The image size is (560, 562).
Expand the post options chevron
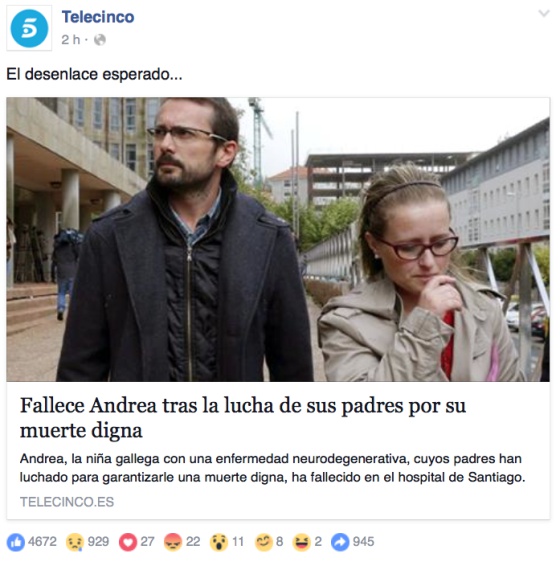click(544, 14)
